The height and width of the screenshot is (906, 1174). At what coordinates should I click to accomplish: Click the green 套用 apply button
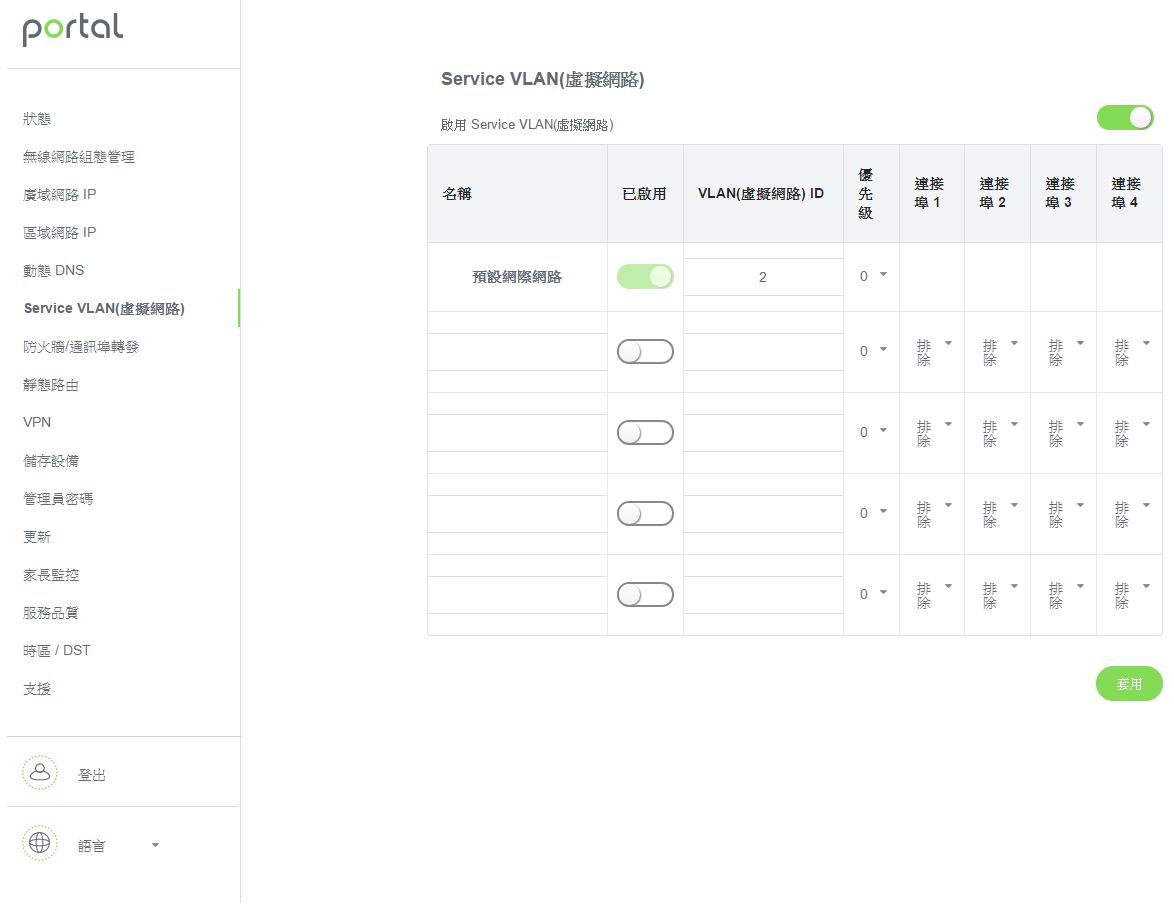pyautogui.click(x=1129, y=684)
